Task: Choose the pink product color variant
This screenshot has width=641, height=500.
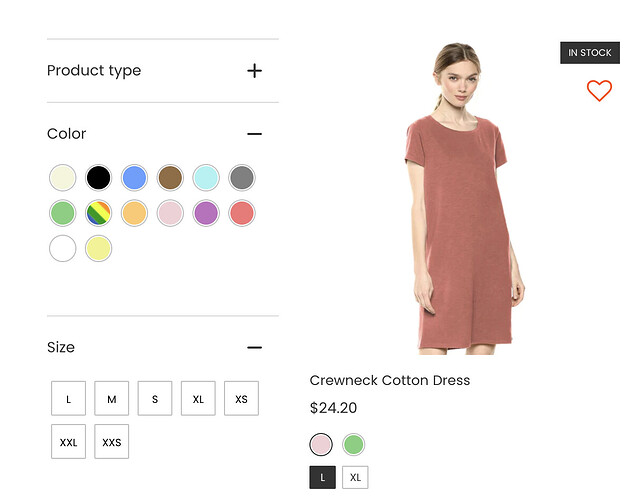Action: tap(321, 444)
